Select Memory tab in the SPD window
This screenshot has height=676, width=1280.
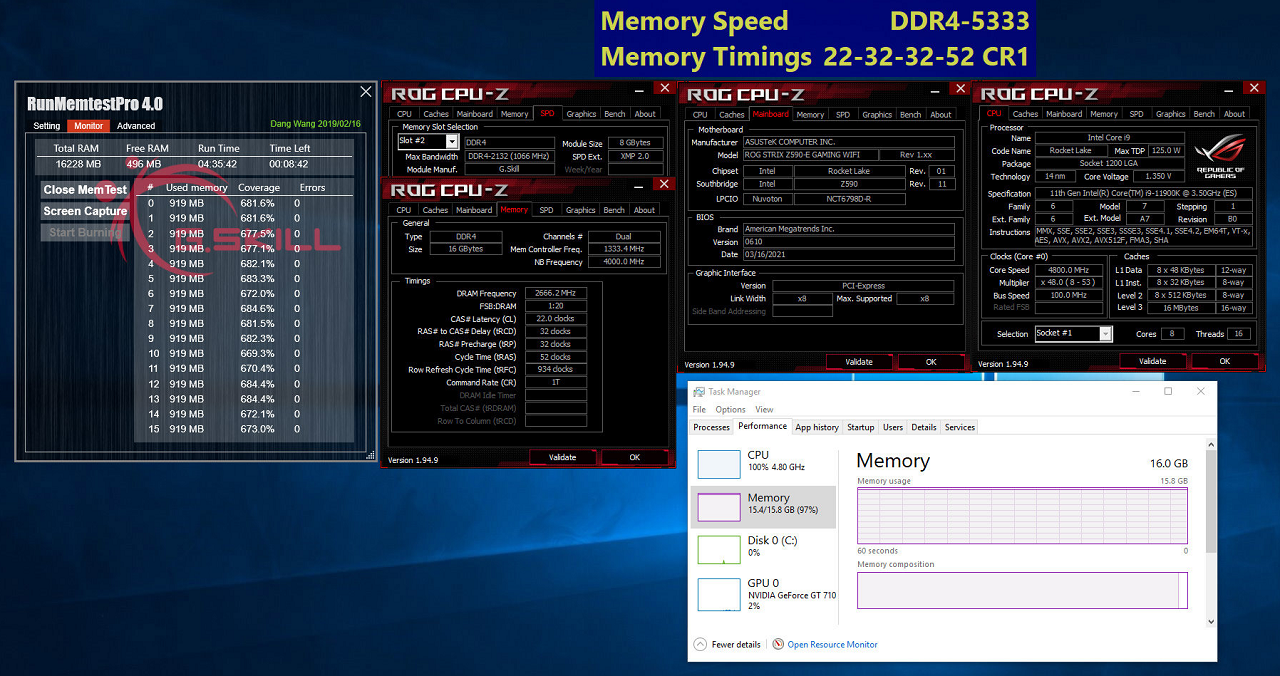click(x=514, y=114)
